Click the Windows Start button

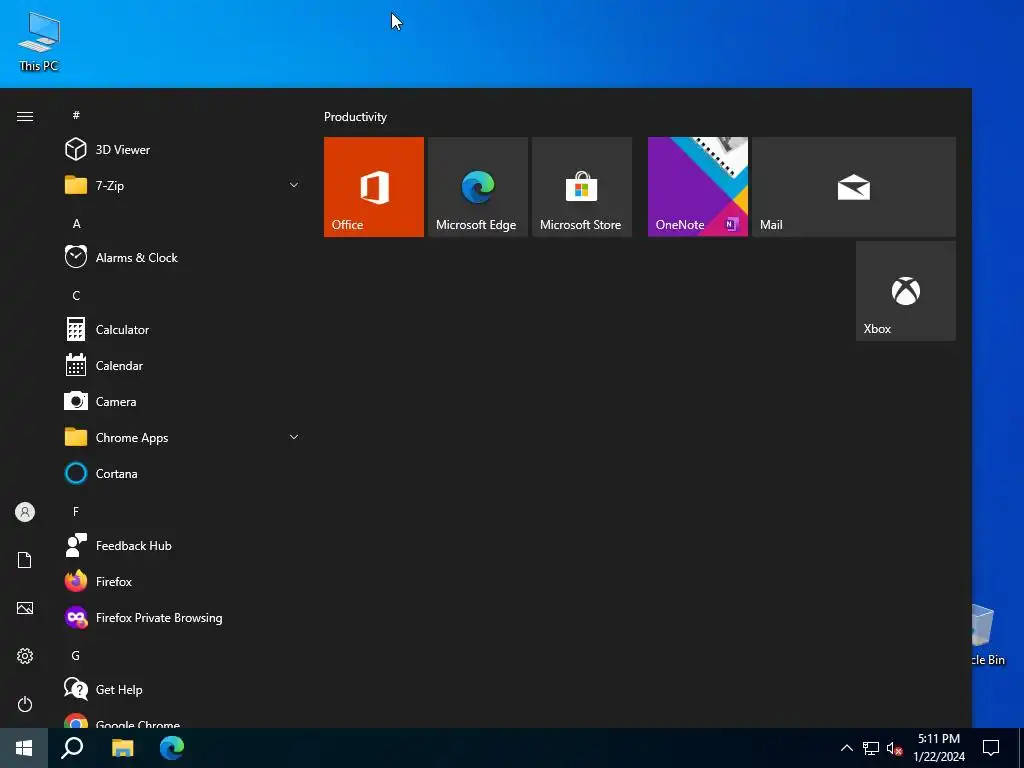coord(24,748)
